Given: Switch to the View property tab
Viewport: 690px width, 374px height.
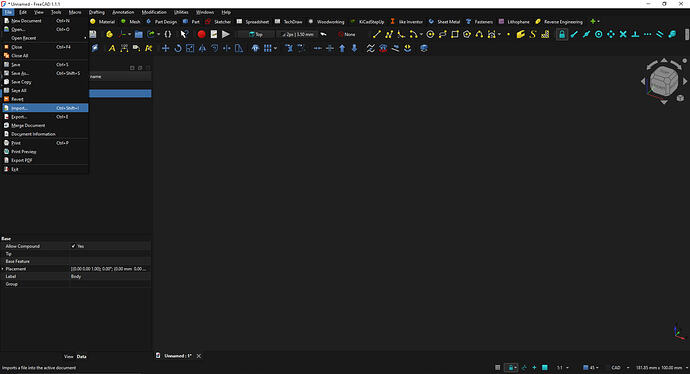Looking at the screenshot, I should pyautogui.click(x=69, y=356).
